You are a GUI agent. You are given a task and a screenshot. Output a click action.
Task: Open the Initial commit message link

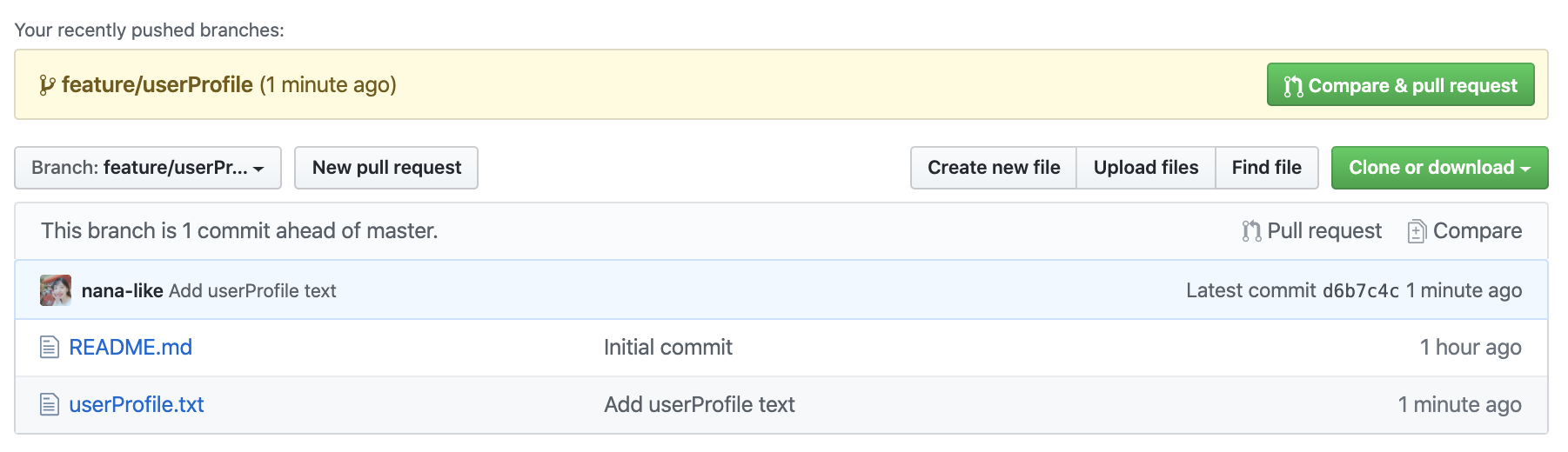coord(668,348)
